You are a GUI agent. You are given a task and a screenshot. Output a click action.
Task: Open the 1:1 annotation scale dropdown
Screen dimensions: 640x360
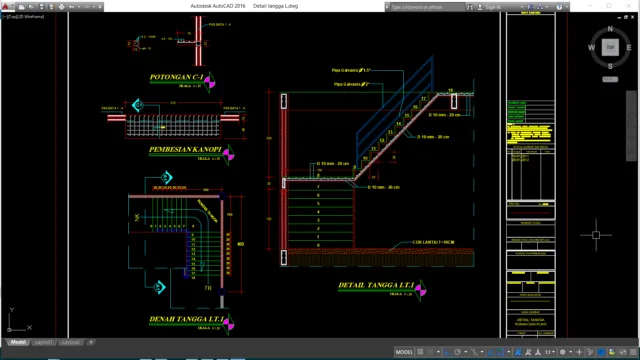[550, 352]
